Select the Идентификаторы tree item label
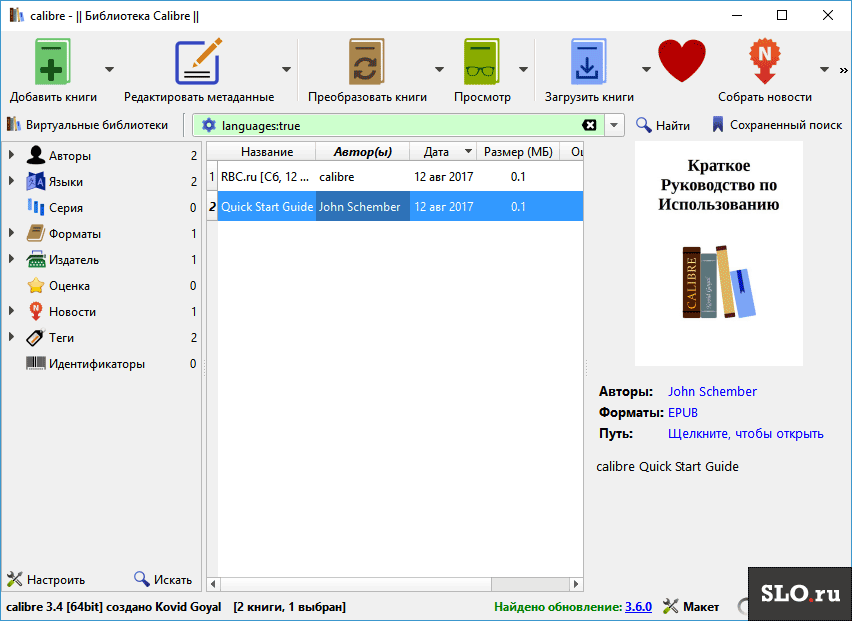The height and width of the screenshot is (621, 852). click(x=97, y=363)
